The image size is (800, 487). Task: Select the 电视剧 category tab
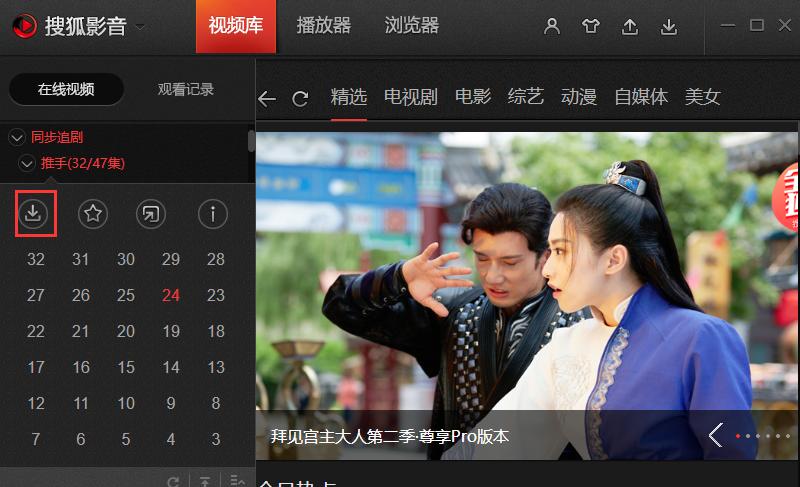411,96
